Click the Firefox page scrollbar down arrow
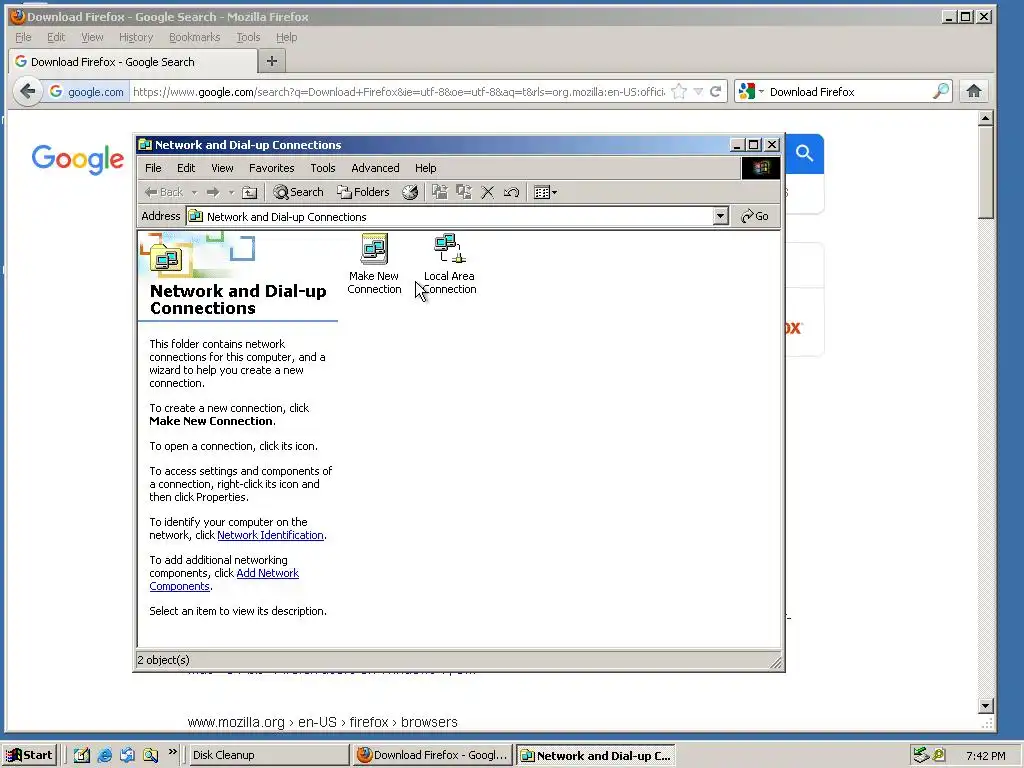Viewport: 1024px width, 768px height. pyautogui.click(x=986, y=705)
